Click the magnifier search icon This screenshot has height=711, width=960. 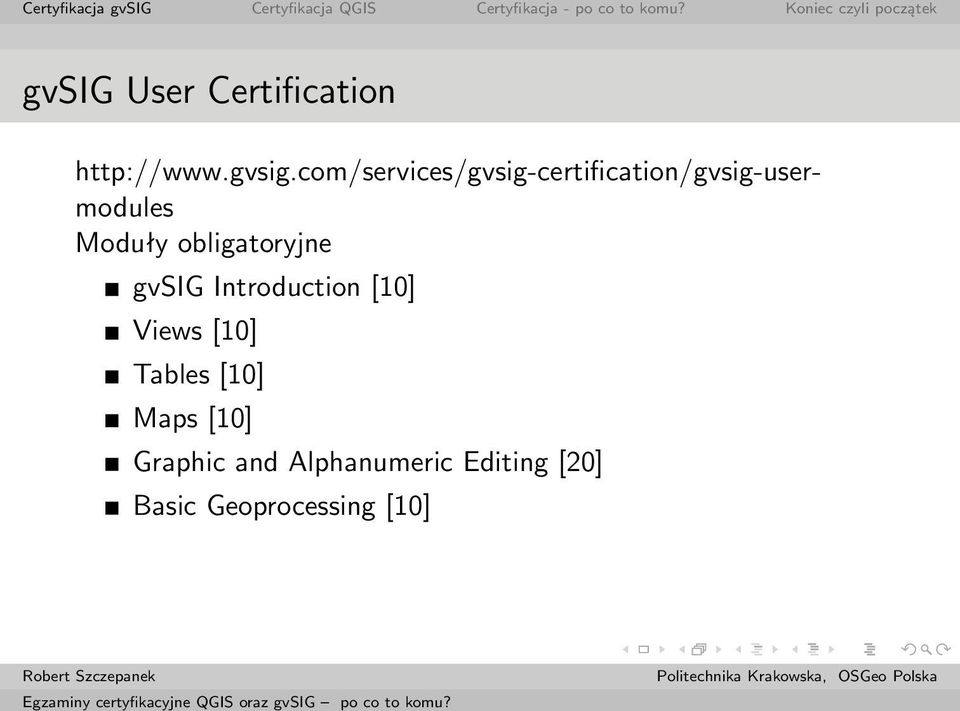tap(926, 649)
